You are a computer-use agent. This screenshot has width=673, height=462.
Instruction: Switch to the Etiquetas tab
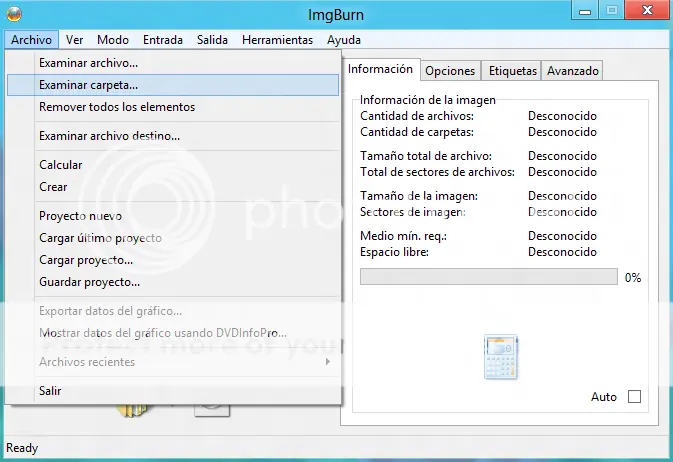pos(512,71)
